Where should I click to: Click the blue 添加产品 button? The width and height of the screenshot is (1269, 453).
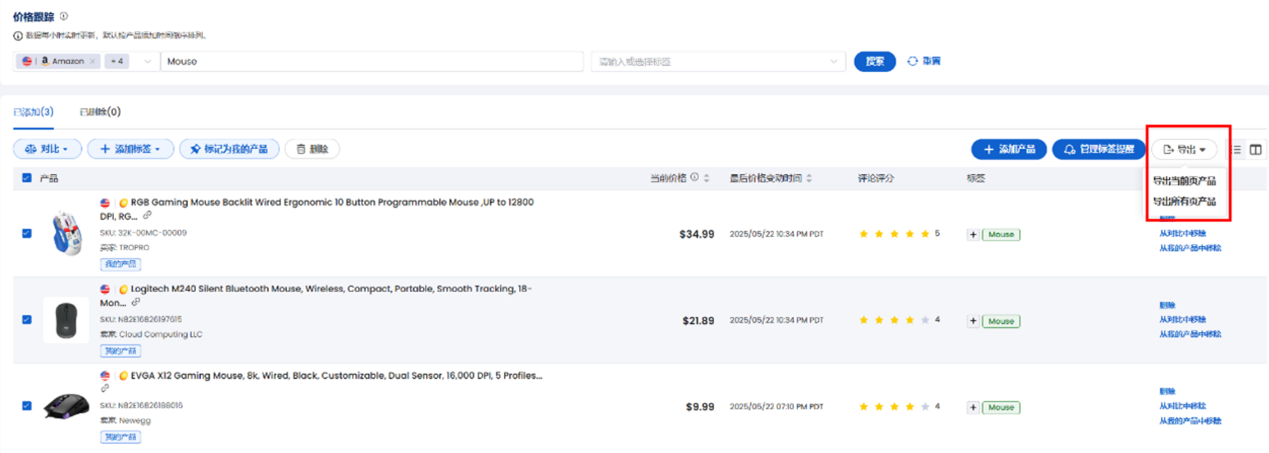click(x=1008, y=149)
